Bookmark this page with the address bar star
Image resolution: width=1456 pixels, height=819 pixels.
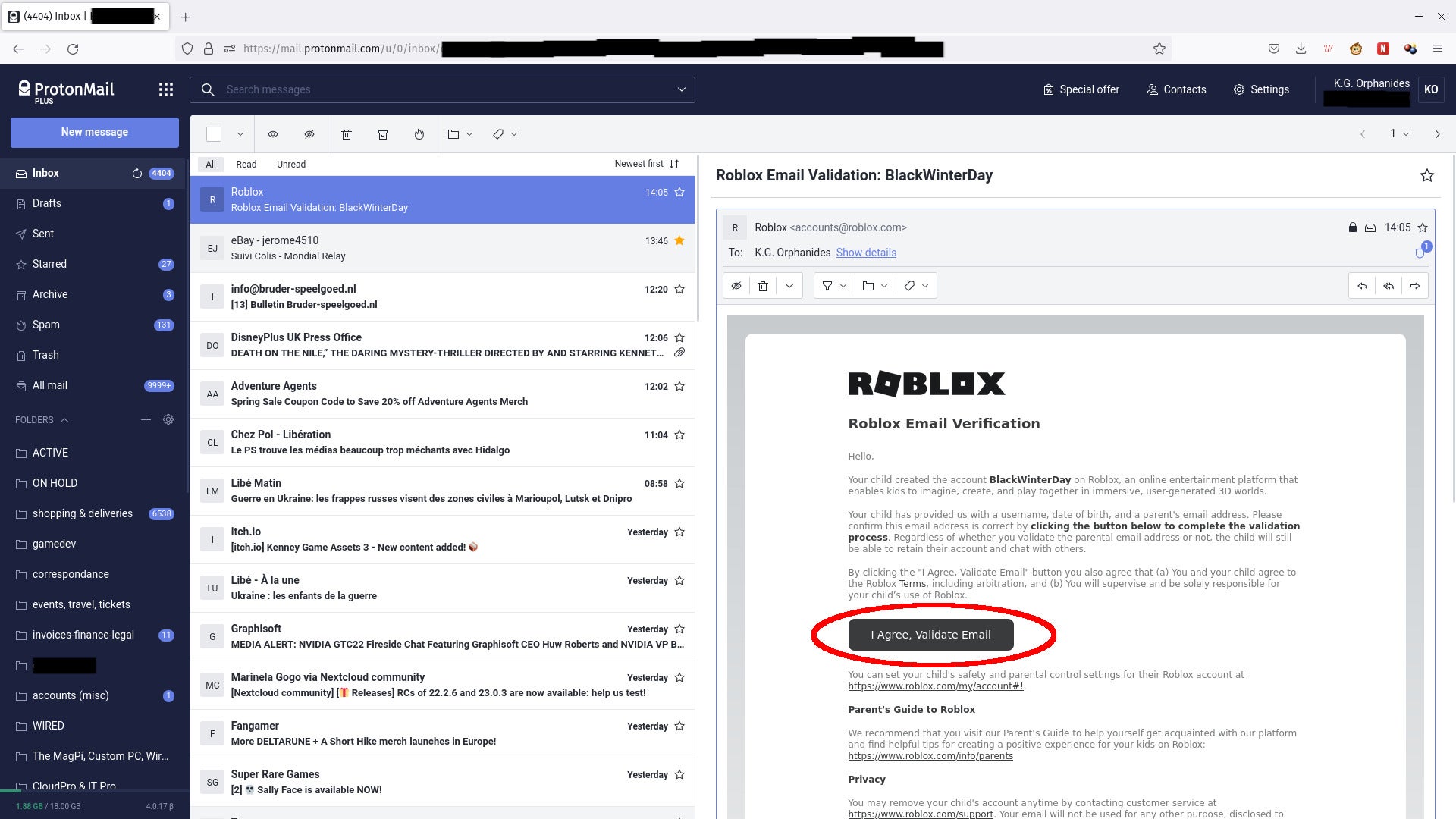[1159, 49]
